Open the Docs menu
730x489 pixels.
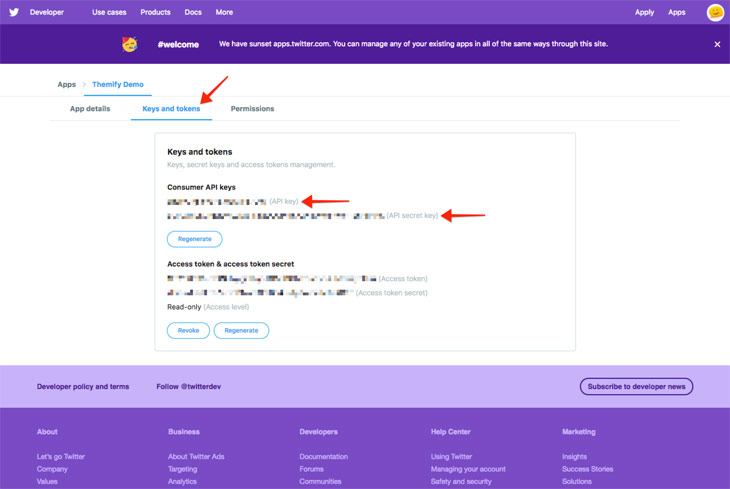click(193, 12)
